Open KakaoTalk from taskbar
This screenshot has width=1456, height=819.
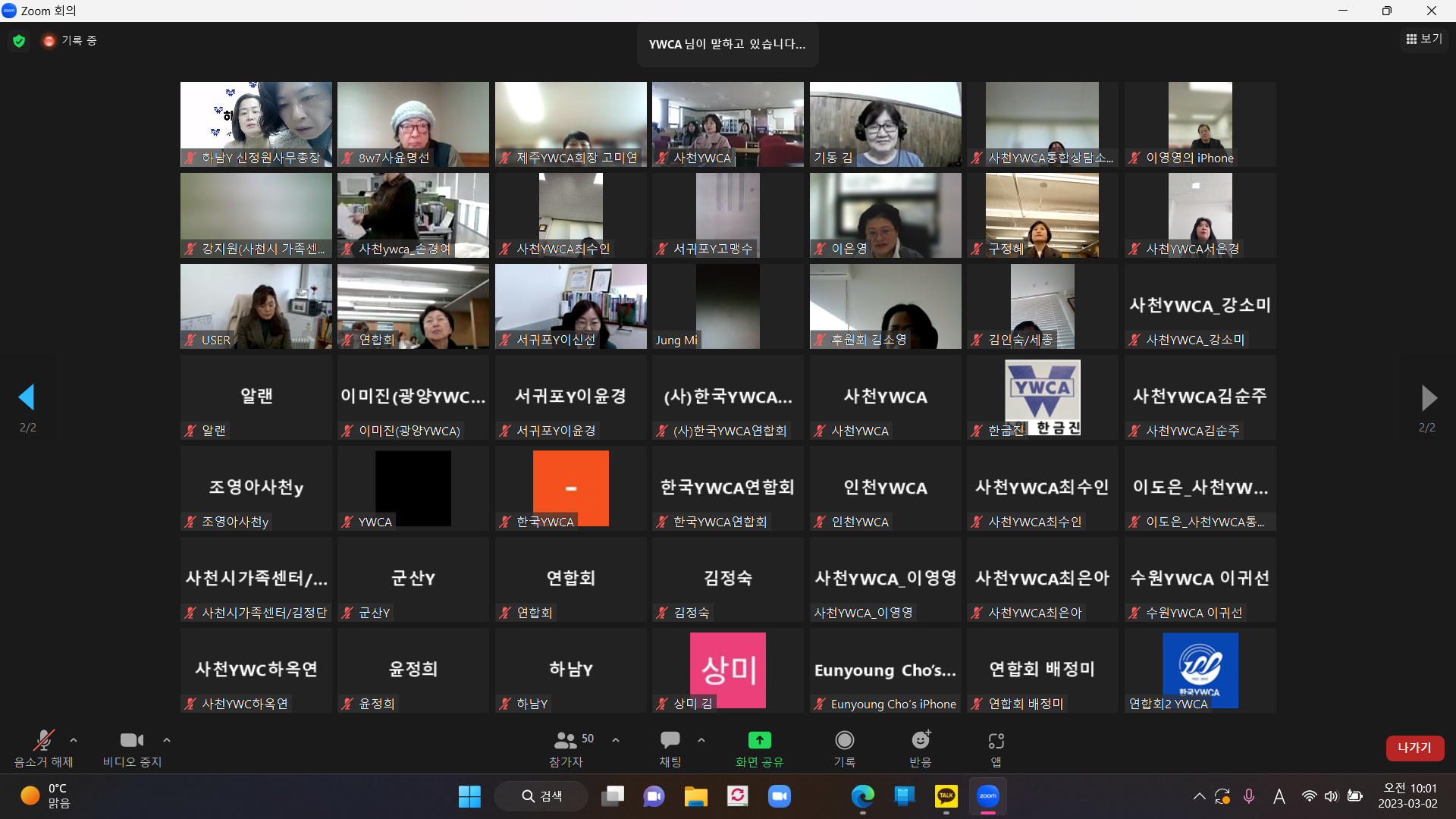click(946, 796)
